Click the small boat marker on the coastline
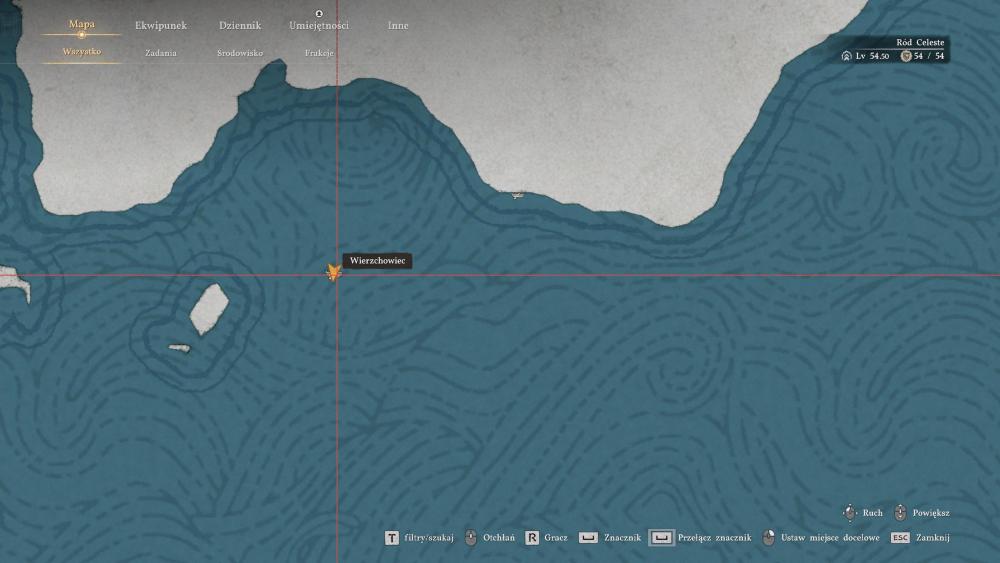The width and height of the screenshot is (1000, 563). 517,194
